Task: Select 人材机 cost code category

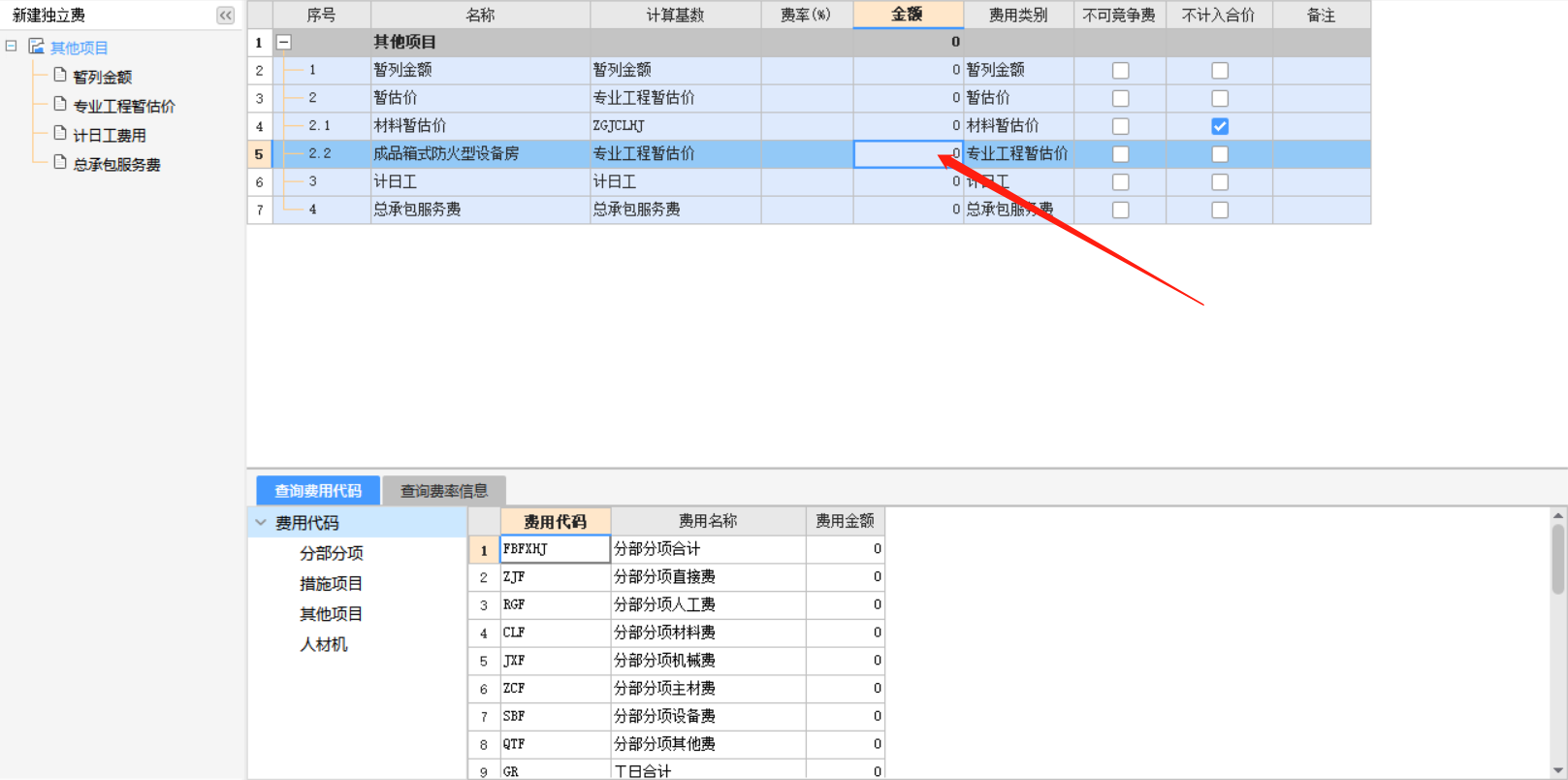Action: (x=324, y=644)
